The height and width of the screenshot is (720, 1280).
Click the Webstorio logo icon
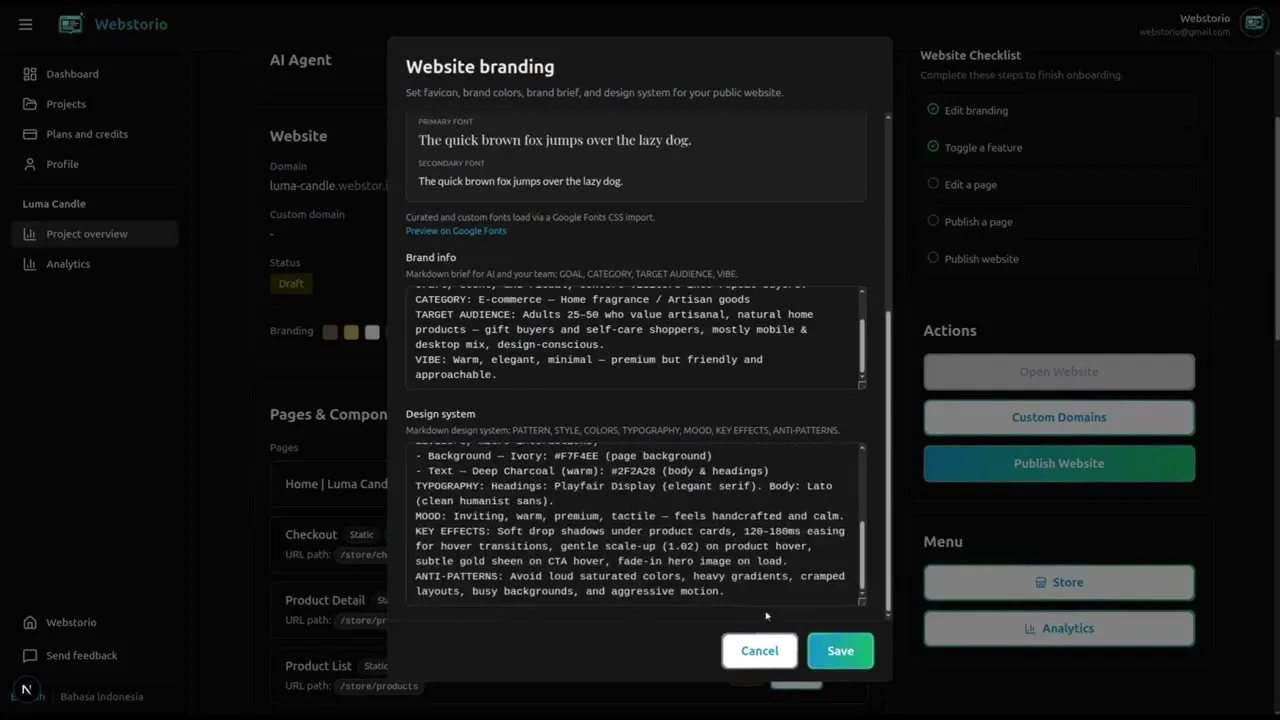(71, 24)
